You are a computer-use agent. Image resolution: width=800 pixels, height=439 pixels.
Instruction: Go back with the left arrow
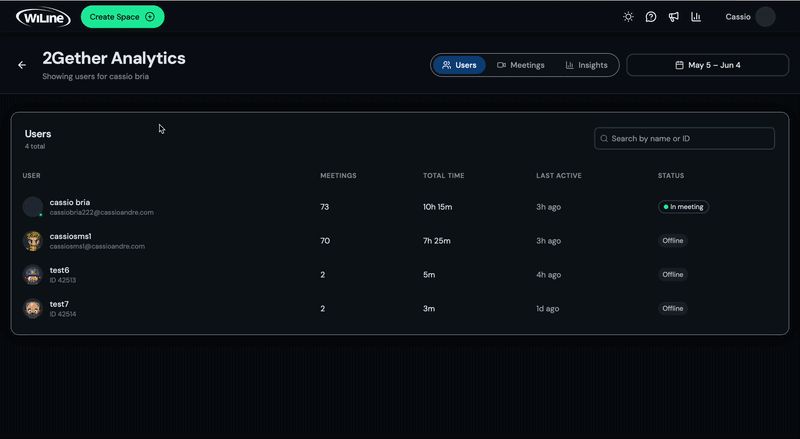click(x=22, y=65)
